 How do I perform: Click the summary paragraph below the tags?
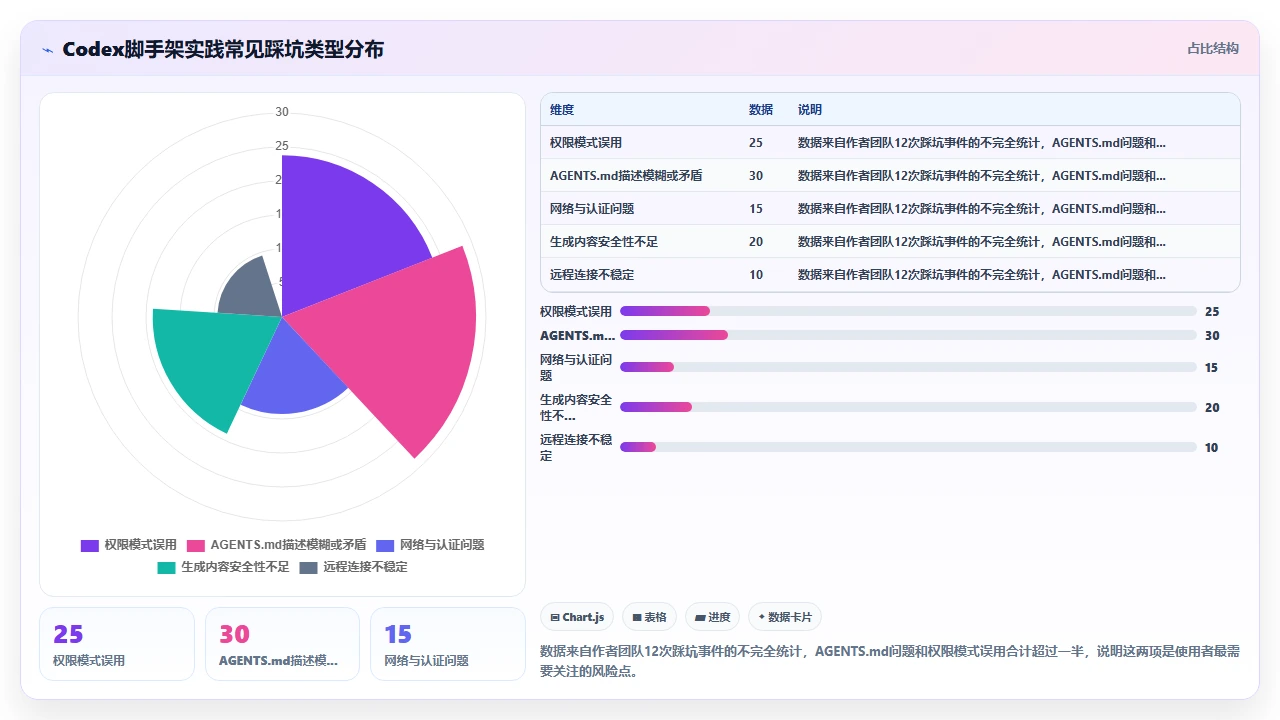click(x=890, y=661)
